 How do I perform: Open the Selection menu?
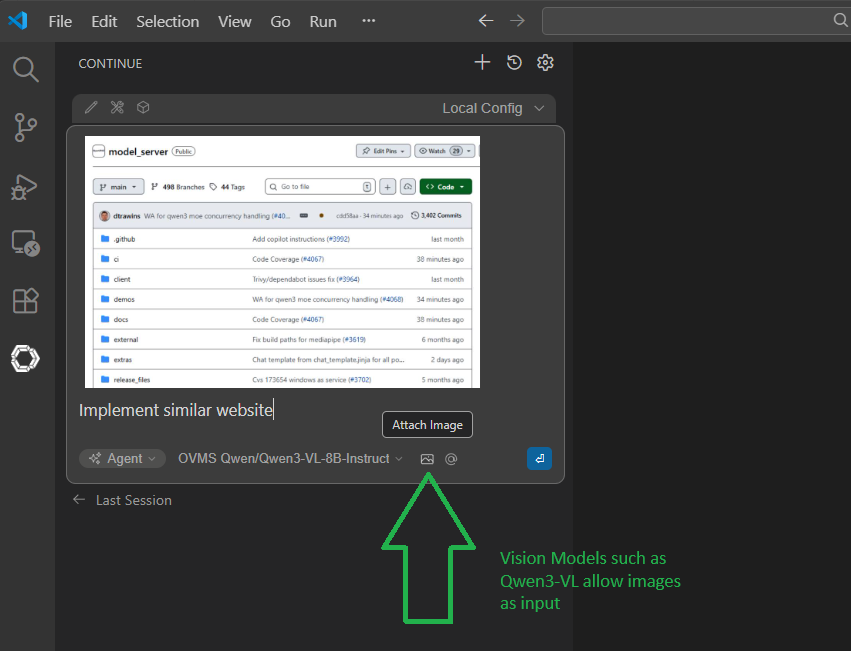[167, 21]
